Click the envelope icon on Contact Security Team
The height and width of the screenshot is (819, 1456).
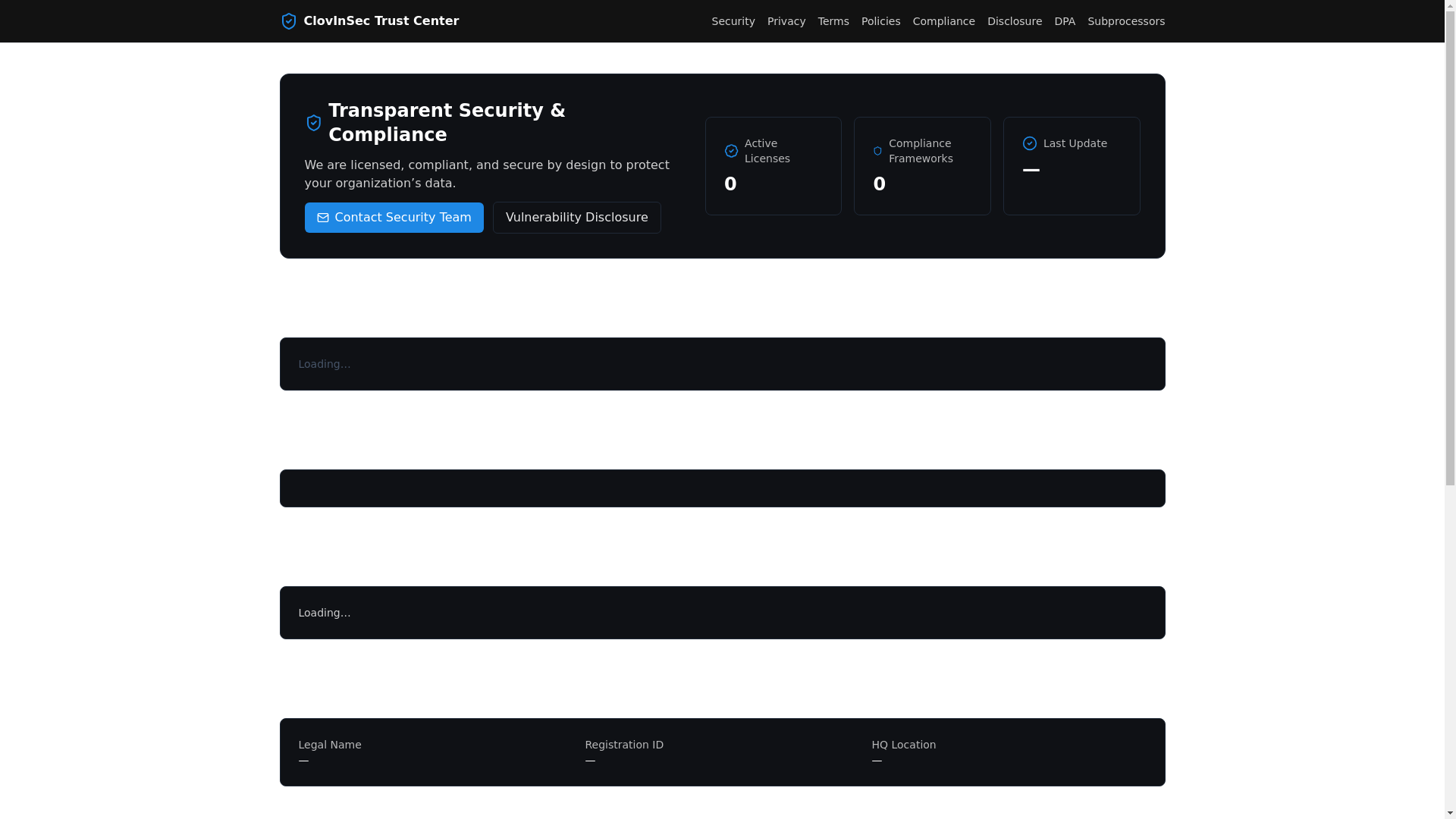pyautogui.click(x=323, y=218)
